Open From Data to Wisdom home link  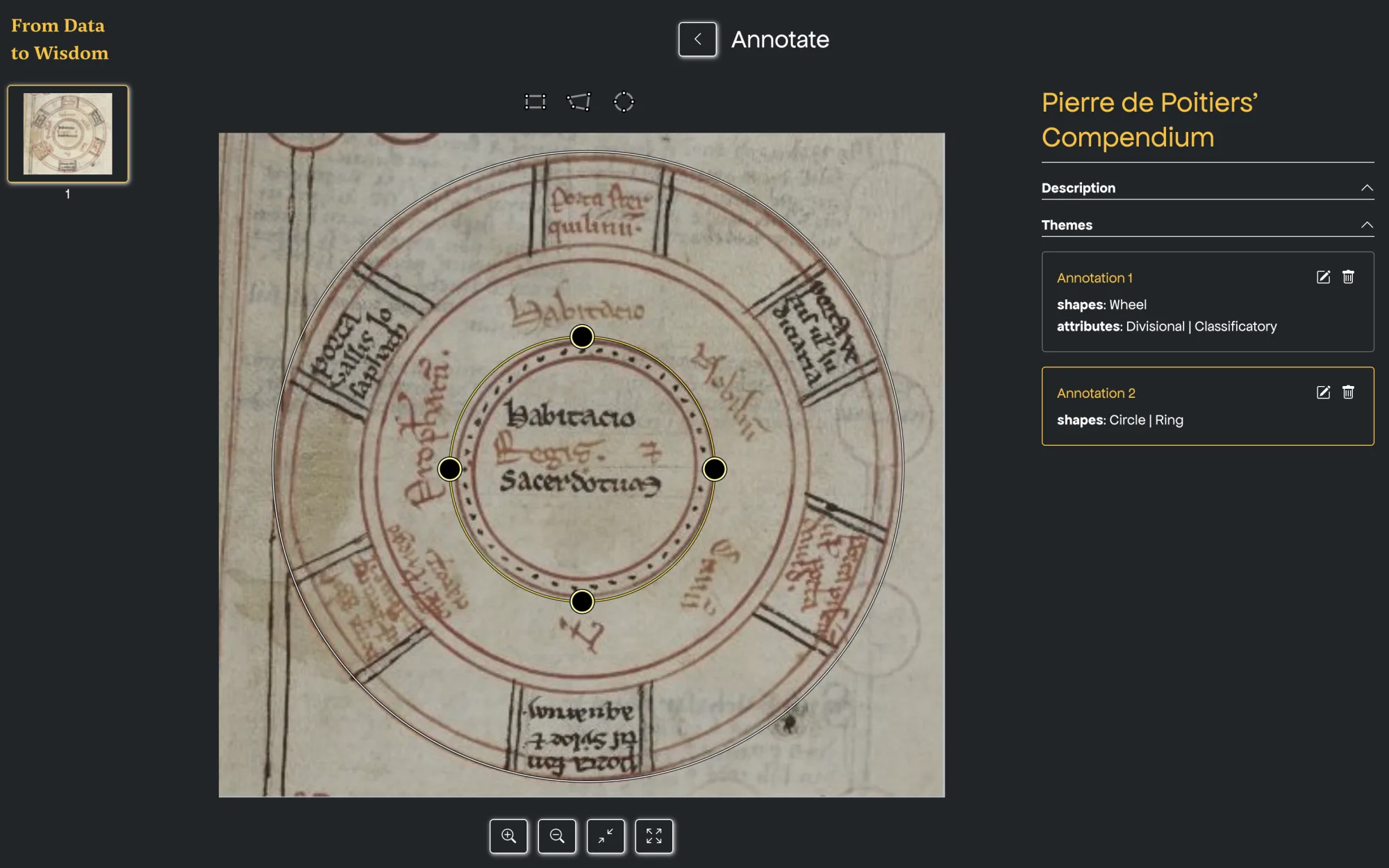60,40
